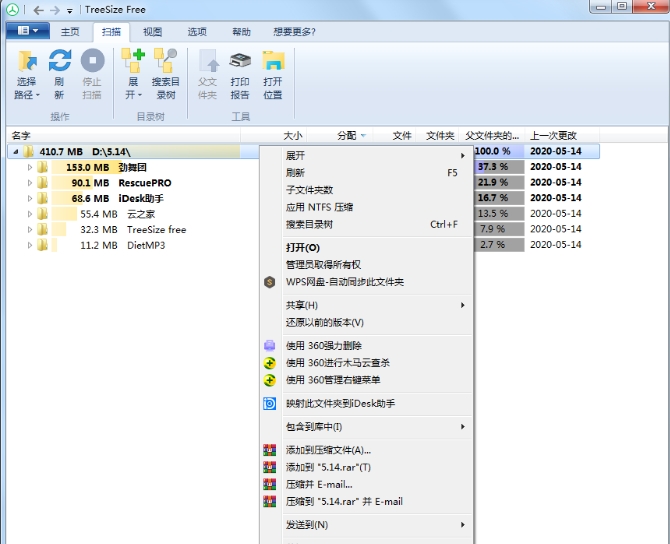This screenshot has height=544, width=670.
Task: Click folder icon of RescuePRO row
Action: tap(42, 182)
